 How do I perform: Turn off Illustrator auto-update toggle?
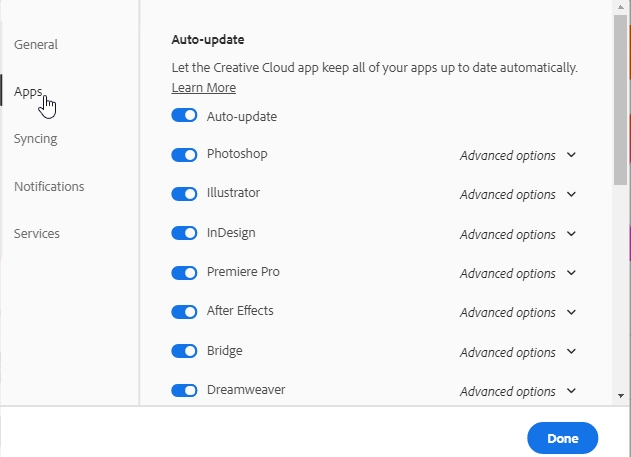coord(184,194)
